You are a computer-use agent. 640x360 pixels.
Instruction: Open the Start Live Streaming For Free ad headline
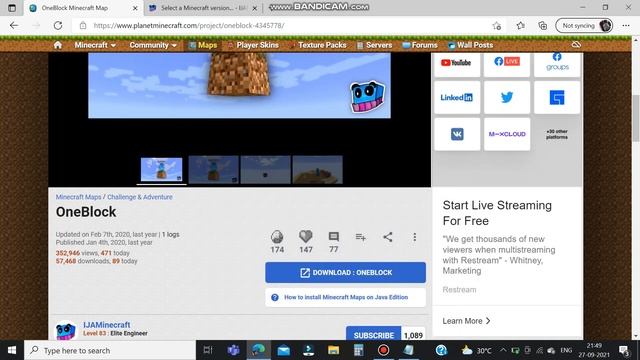(497, 213)
